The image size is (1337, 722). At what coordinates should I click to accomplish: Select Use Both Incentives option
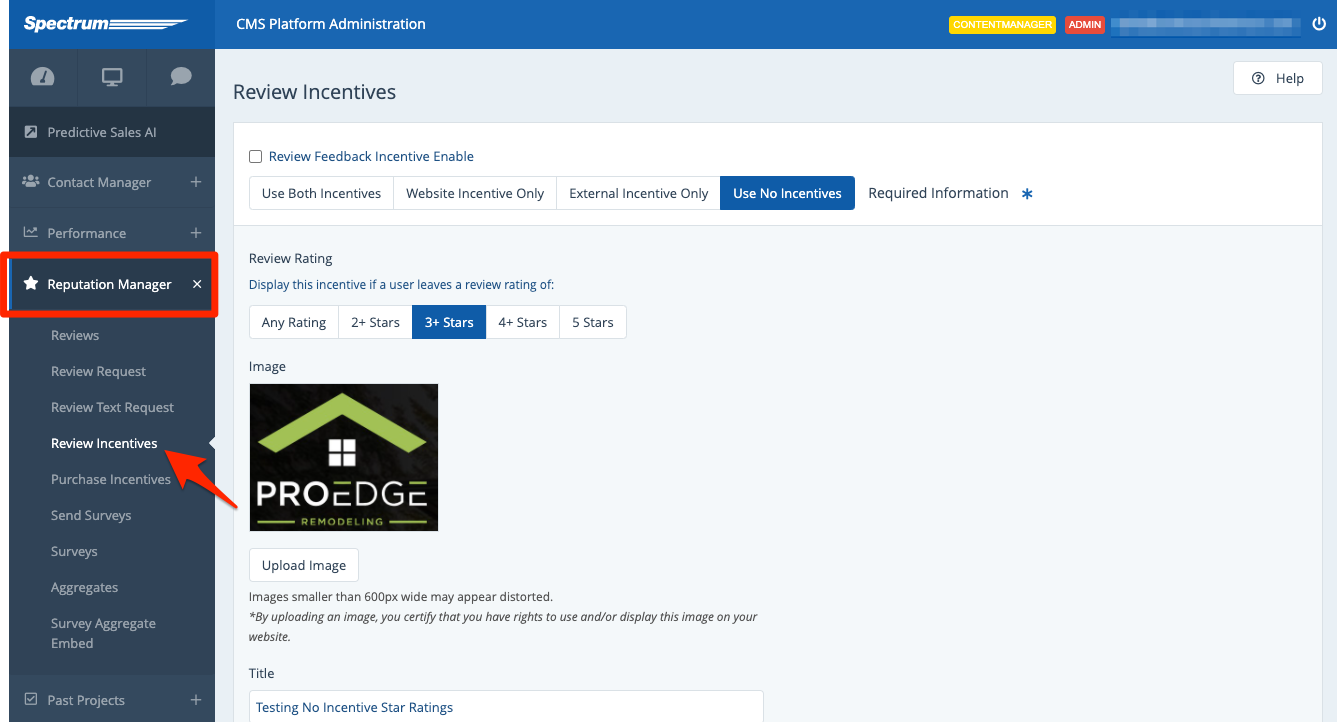click(x=321, y=193)
